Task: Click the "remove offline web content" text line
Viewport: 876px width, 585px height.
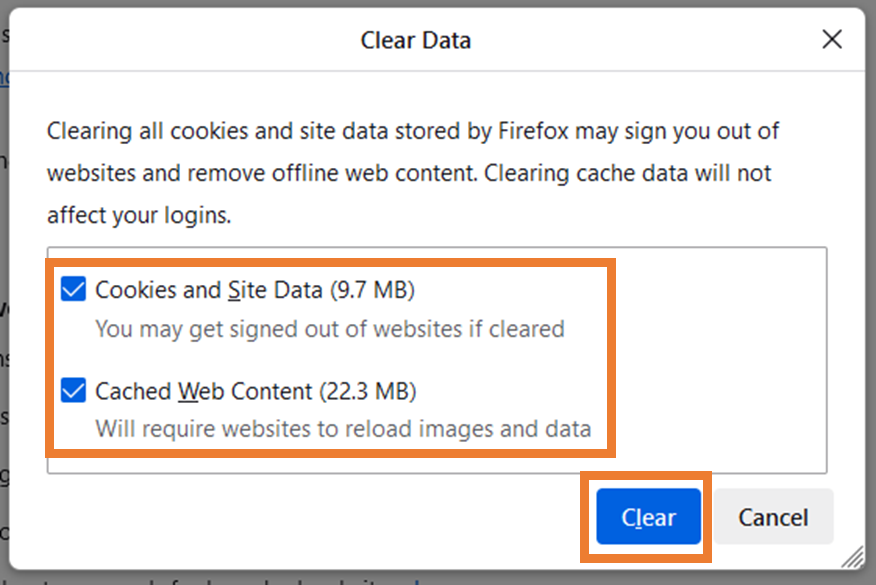Action: (409, 173)
